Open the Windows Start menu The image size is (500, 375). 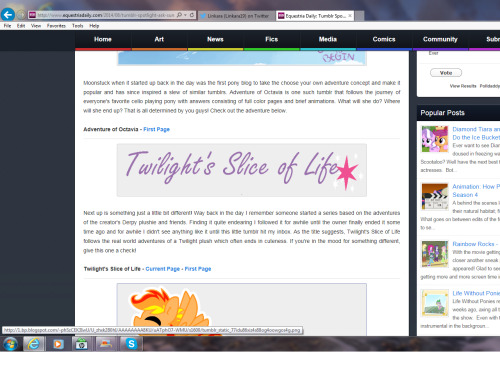click(x=10, y=344)
